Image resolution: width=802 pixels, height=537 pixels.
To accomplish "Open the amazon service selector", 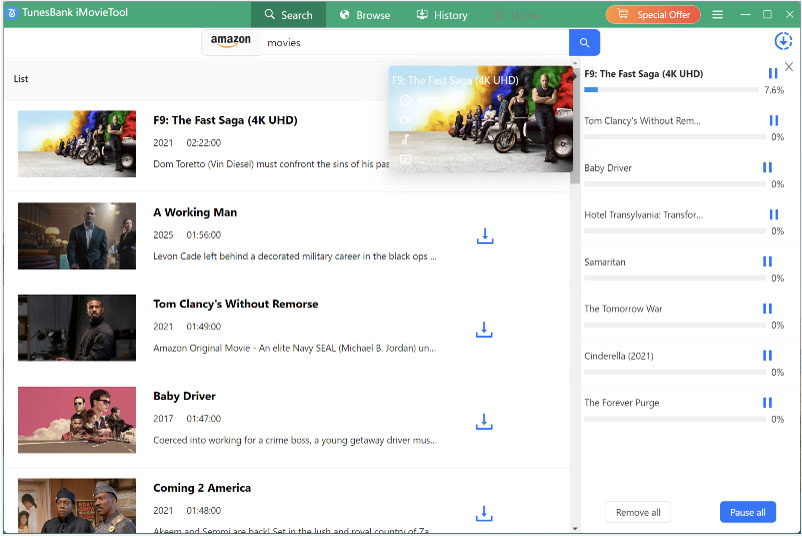I will [x=231, y=42].
